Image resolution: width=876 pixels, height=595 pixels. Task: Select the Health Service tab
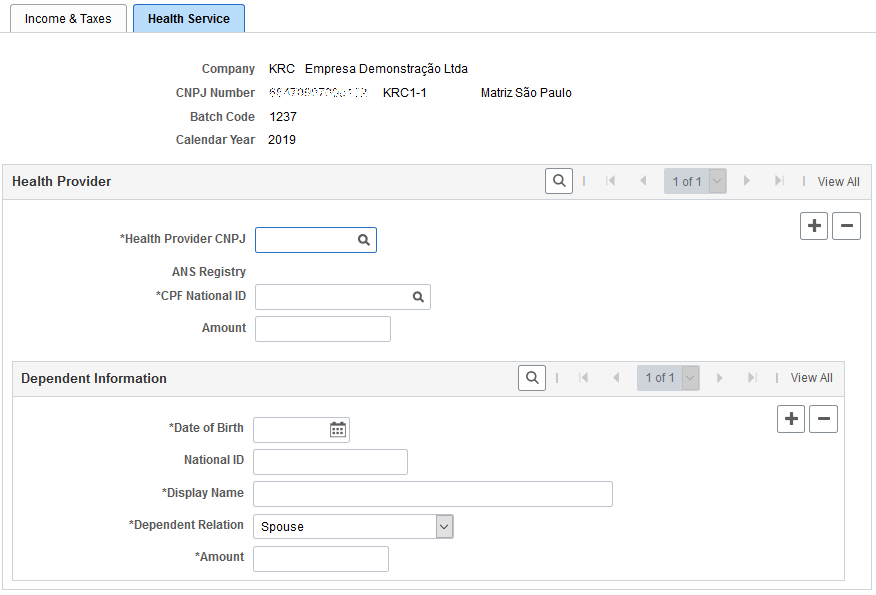pos(189,18)
